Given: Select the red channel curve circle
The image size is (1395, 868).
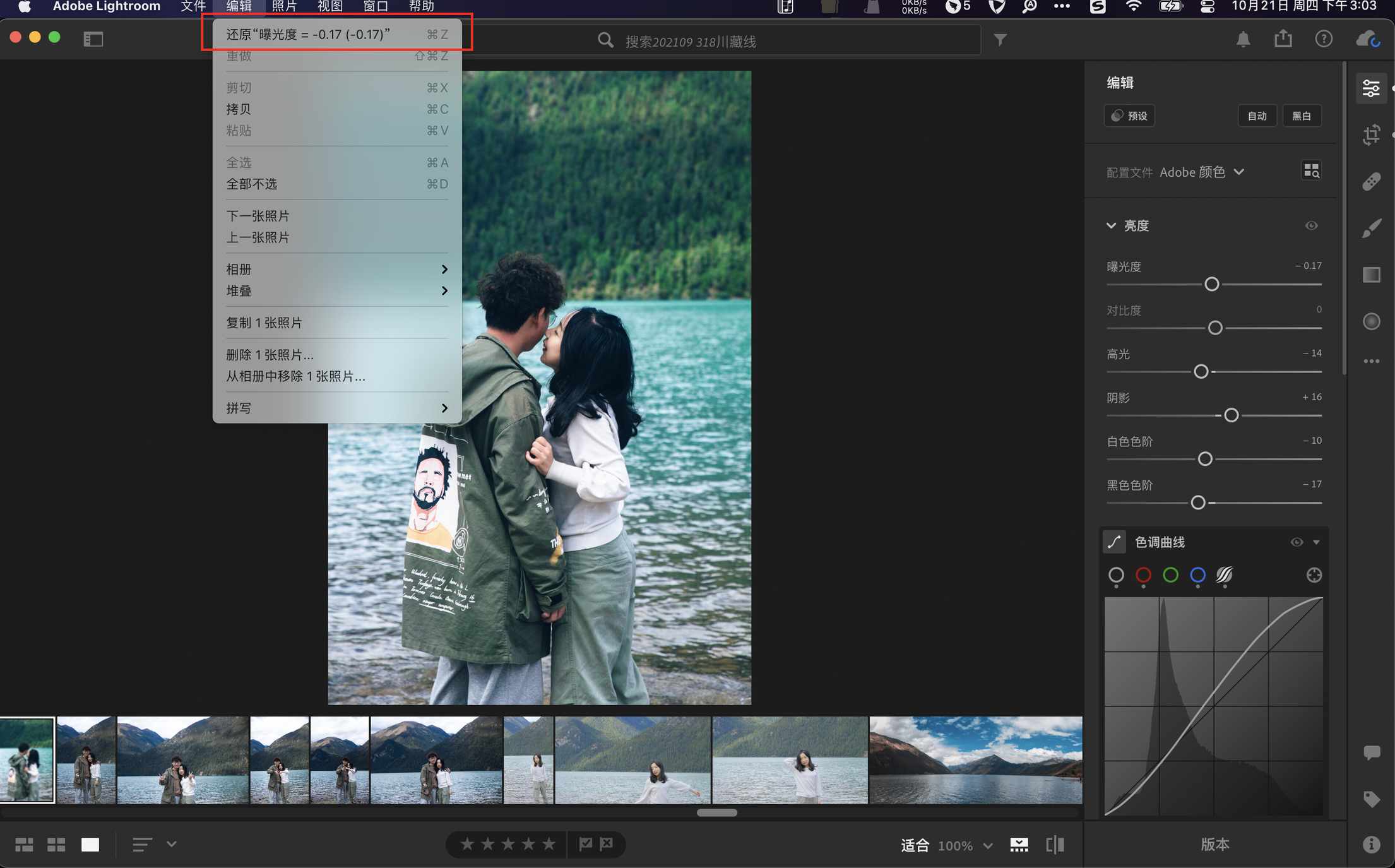Looking at the screenshot, I should click(1143, 575).
